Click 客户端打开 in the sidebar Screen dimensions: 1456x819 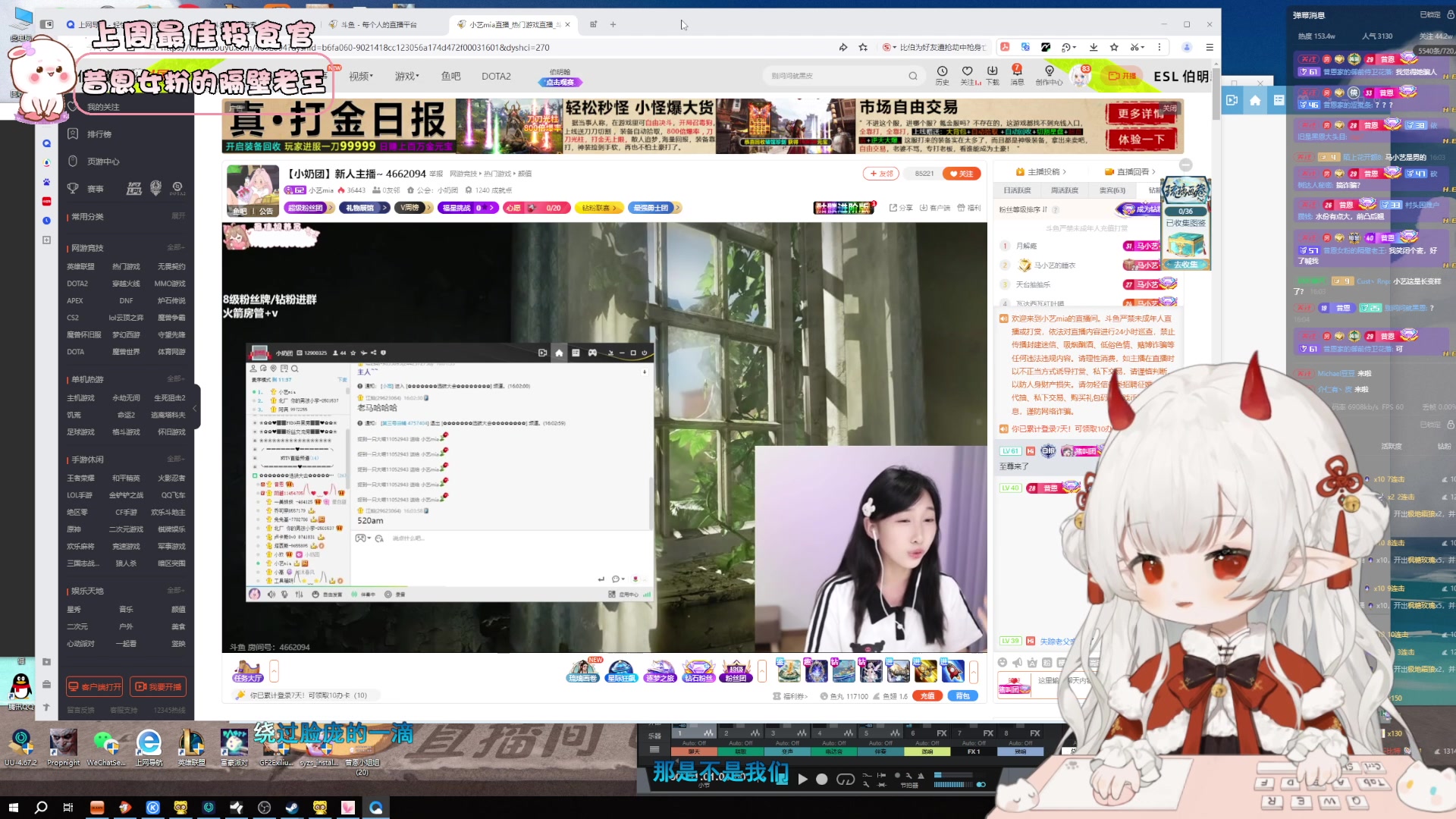[x=94, y=686]
